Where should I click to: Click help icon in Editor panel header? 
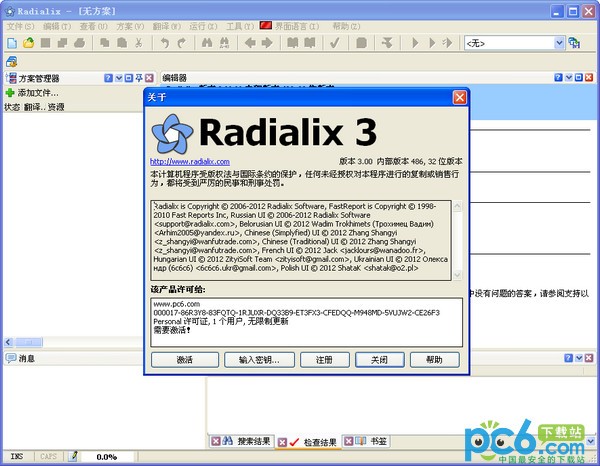coord(558,78)
